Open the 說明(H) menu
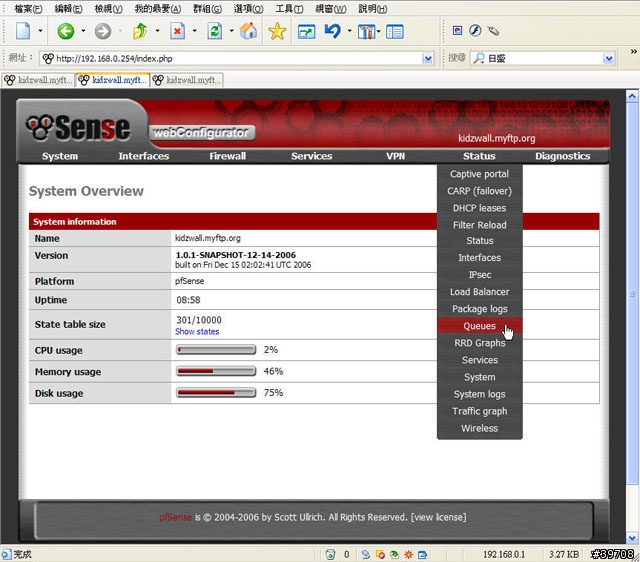640x562 pixels. pyautogui.click(x=373, y=9)
